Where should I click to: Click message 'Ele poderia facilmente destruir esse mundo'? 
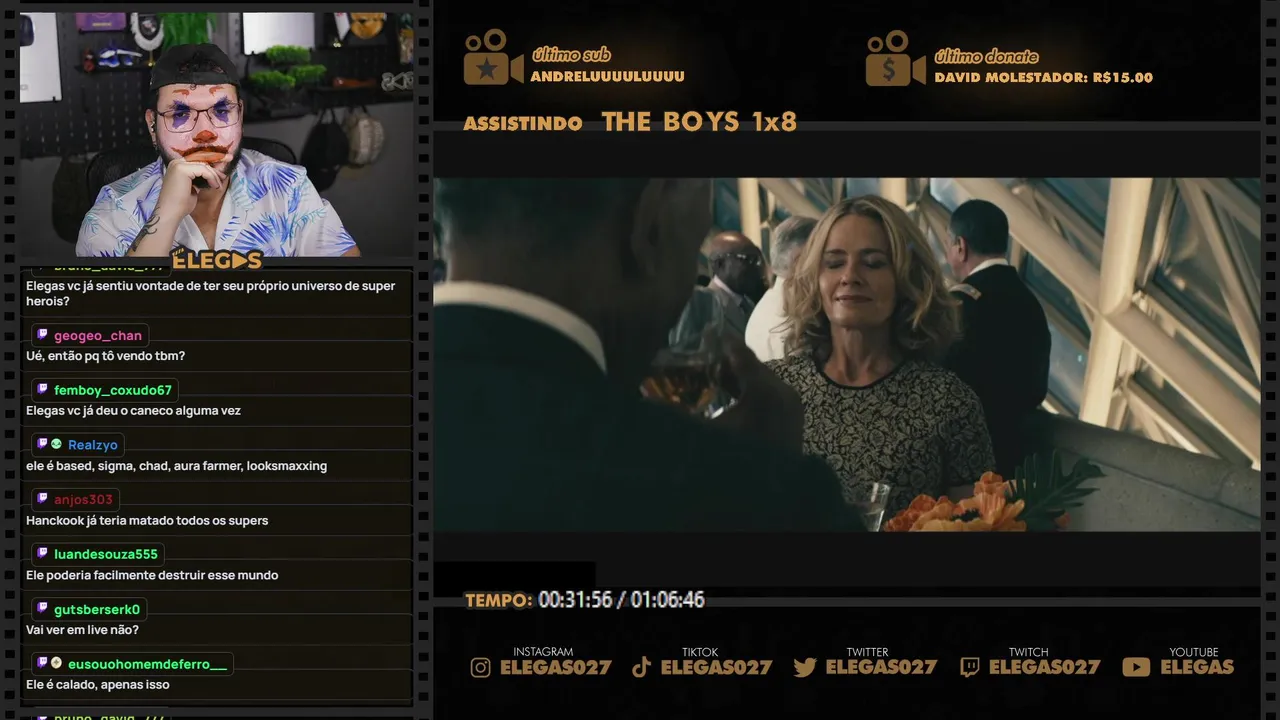coord(152,576)
